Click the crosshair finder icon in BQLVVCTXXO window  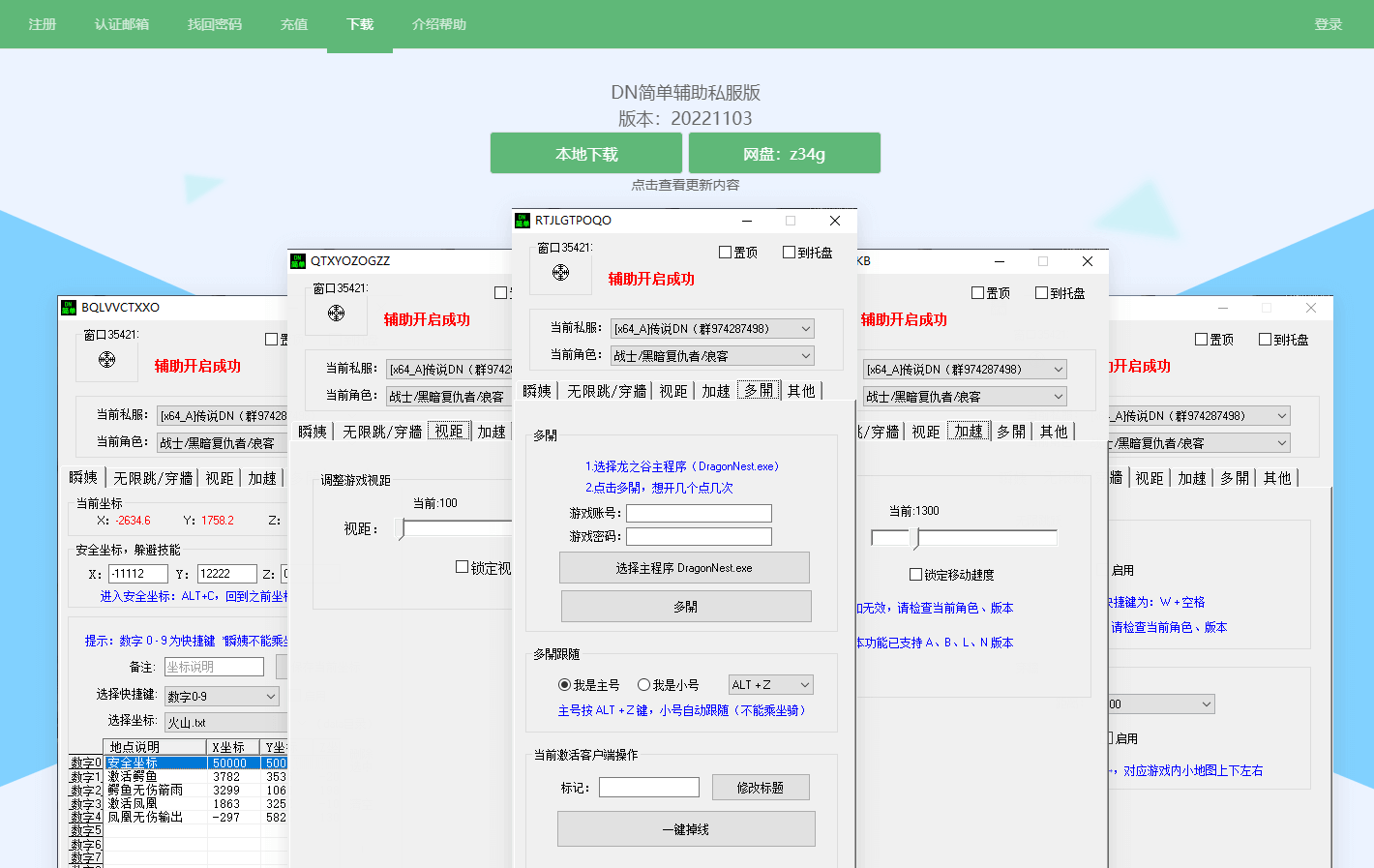pyautogui.click(x=106, y=360)
